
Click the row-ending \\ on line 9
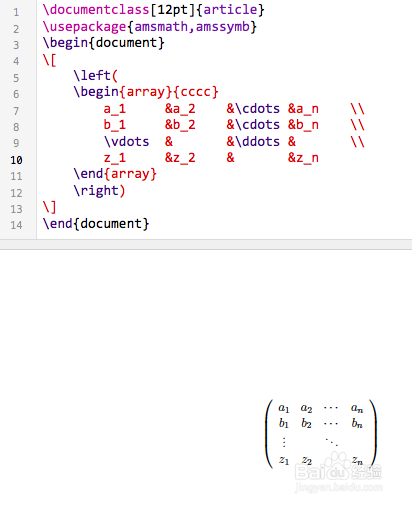358,141
